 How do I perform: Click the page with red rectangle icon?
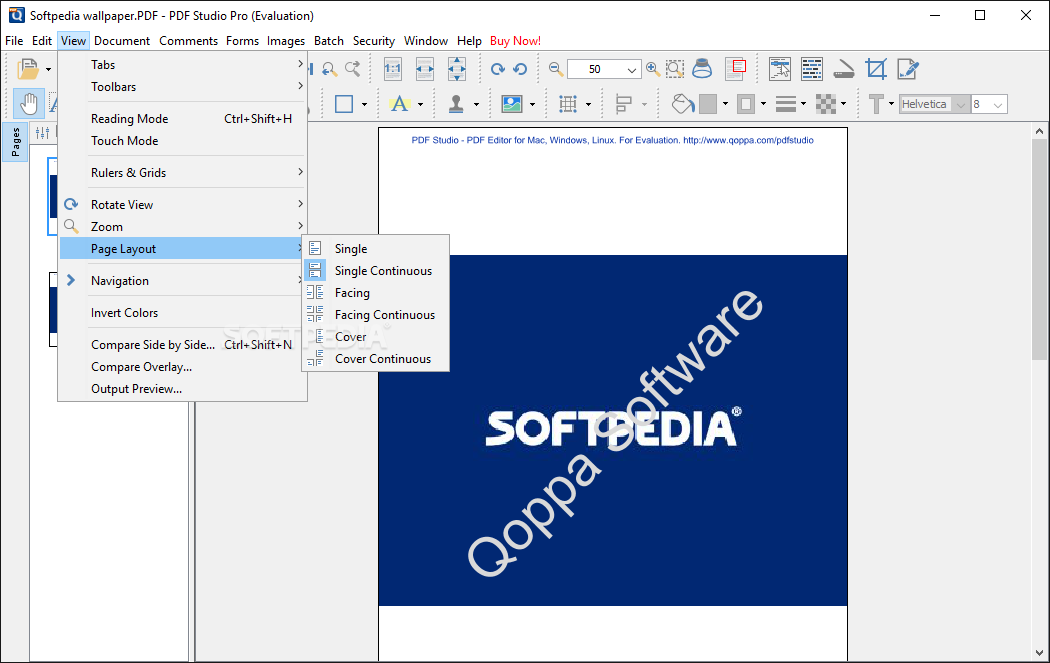tap(736, 69)
